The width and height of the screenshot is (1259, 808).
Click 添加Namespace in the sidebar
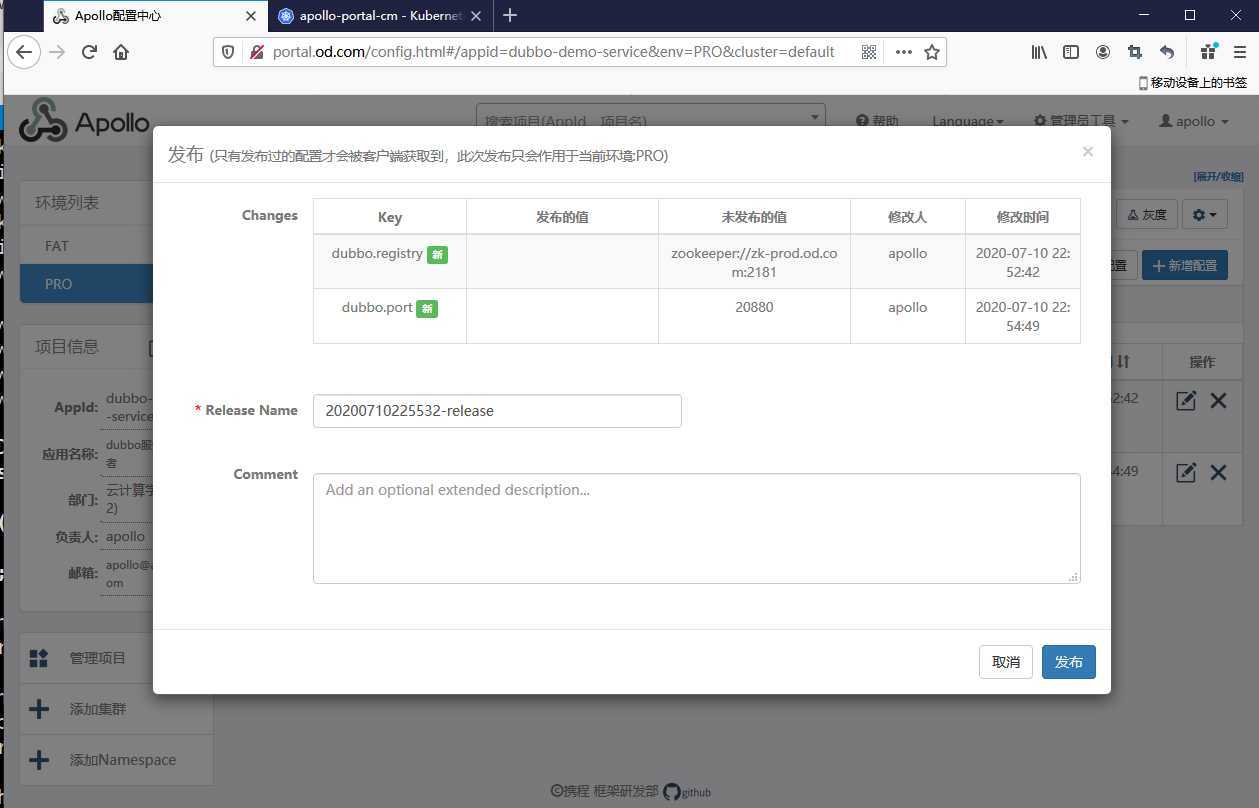(116, 760)
